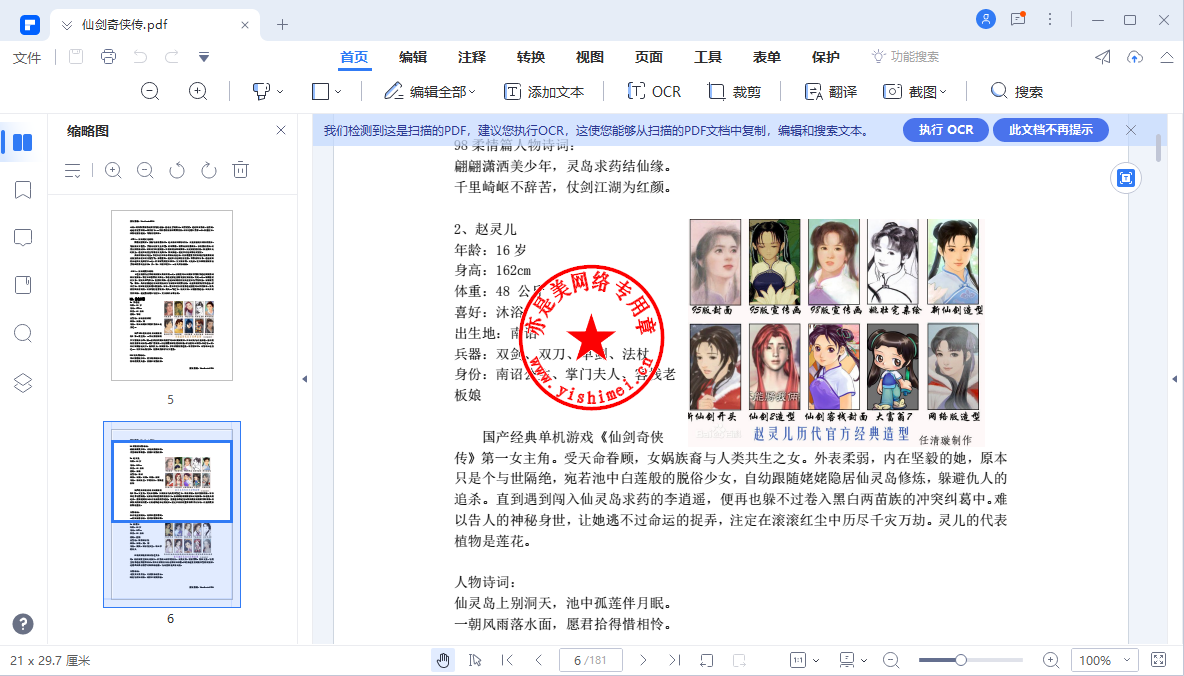Click the OCR tool button
This screenshot has height=676, width=1184.
[x=654, y=91]
